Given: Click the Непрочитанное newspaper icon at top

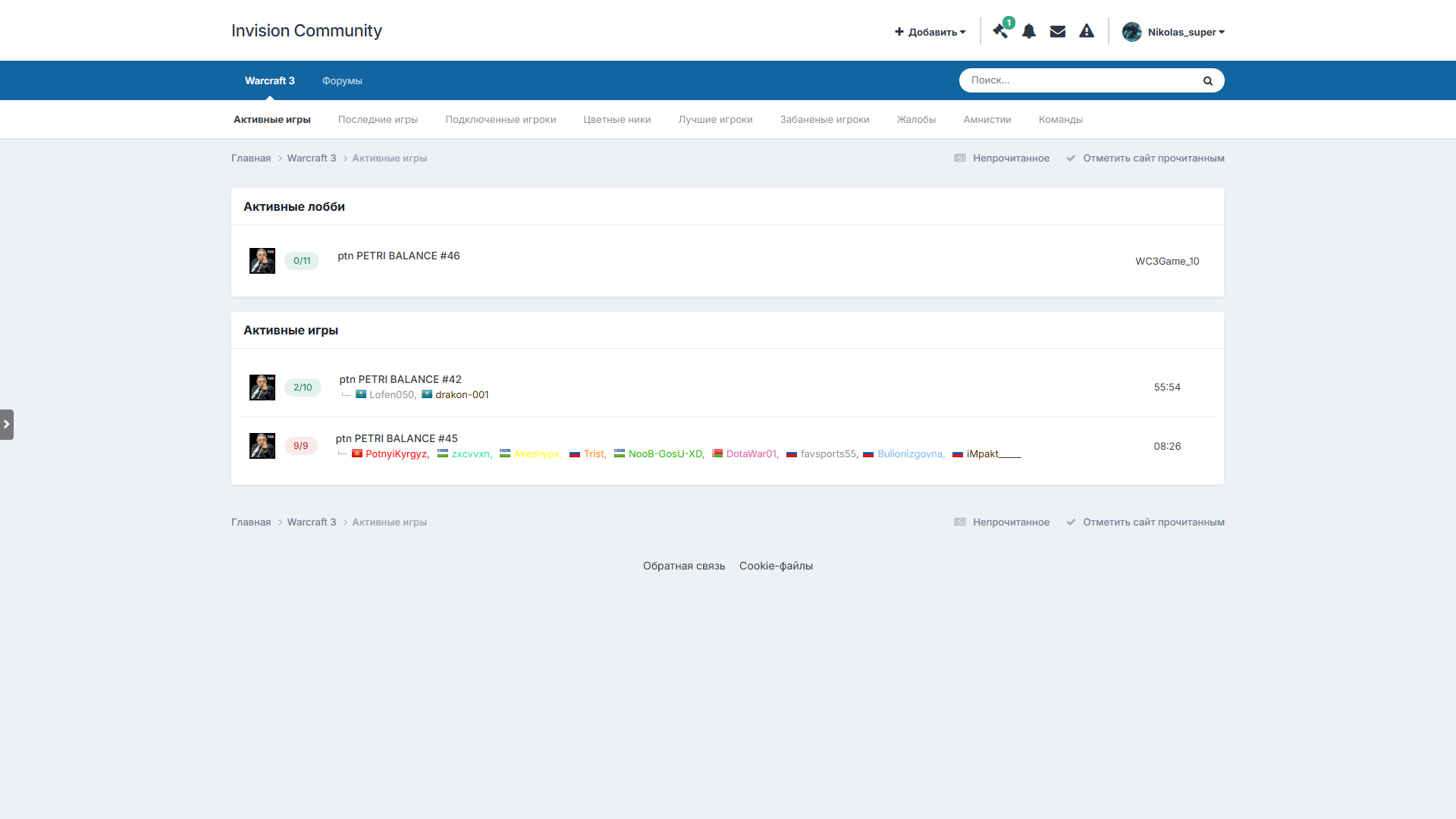Looking at the screenshot, I should (x=960, y=158).
